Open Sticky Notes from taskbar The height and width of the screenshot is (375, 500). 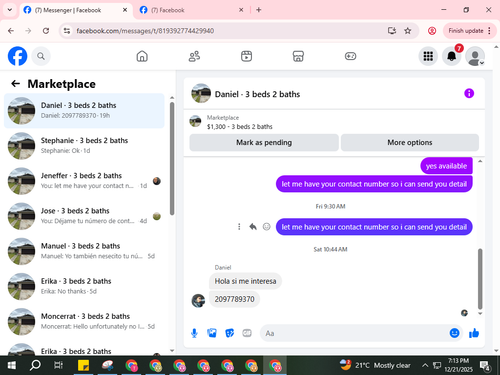83,365
